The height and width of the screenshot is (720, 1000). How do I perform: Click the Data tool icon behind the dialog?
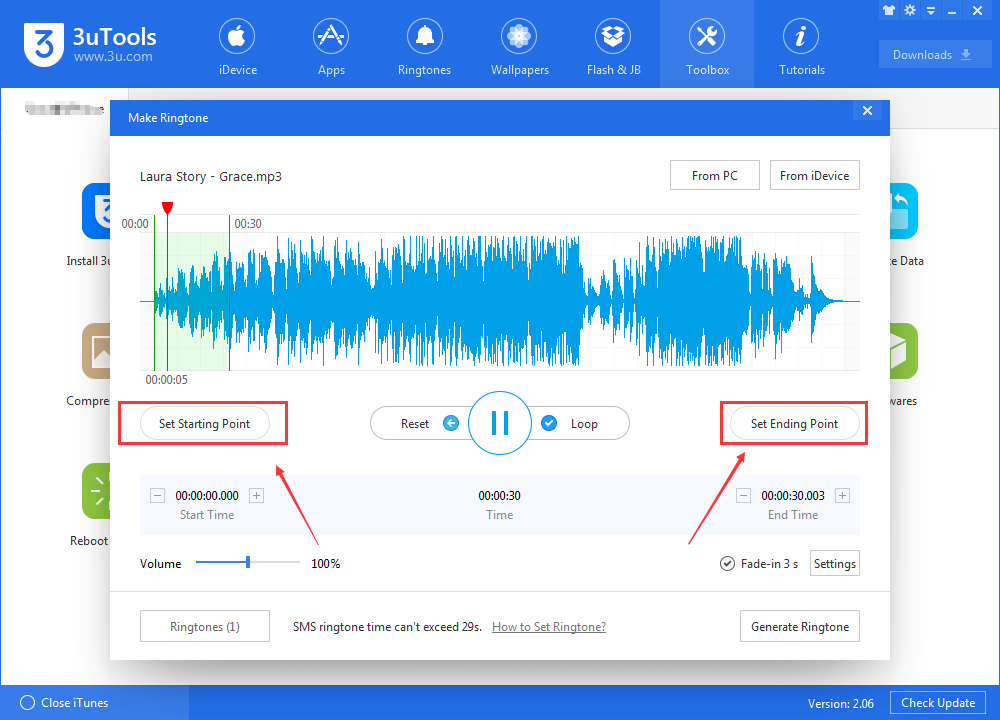[x=904, y=211]
